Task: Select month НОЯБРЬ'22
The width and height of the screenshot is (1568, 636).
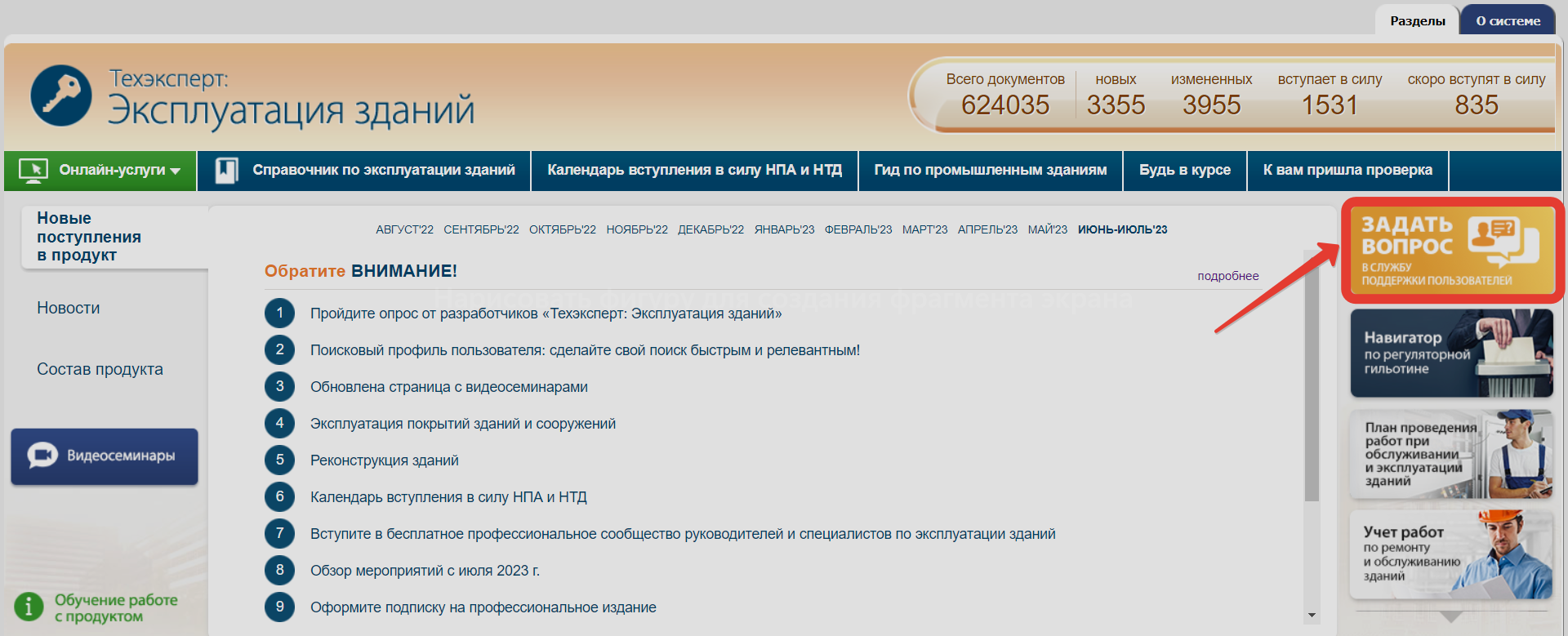Action: [x=637, y=229]
